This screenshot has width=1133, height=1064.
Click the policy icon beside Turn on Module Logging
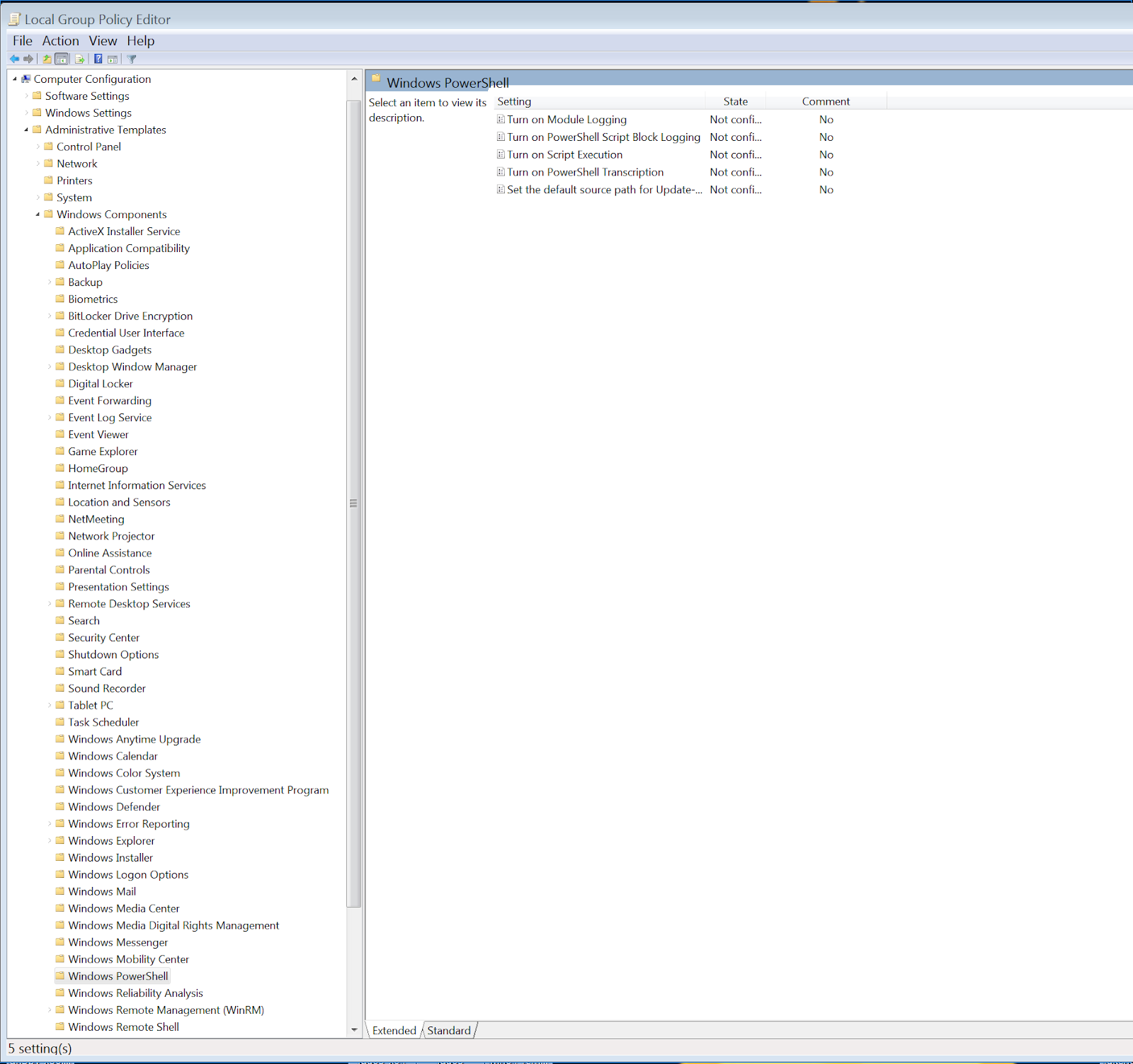click(501, 119)
